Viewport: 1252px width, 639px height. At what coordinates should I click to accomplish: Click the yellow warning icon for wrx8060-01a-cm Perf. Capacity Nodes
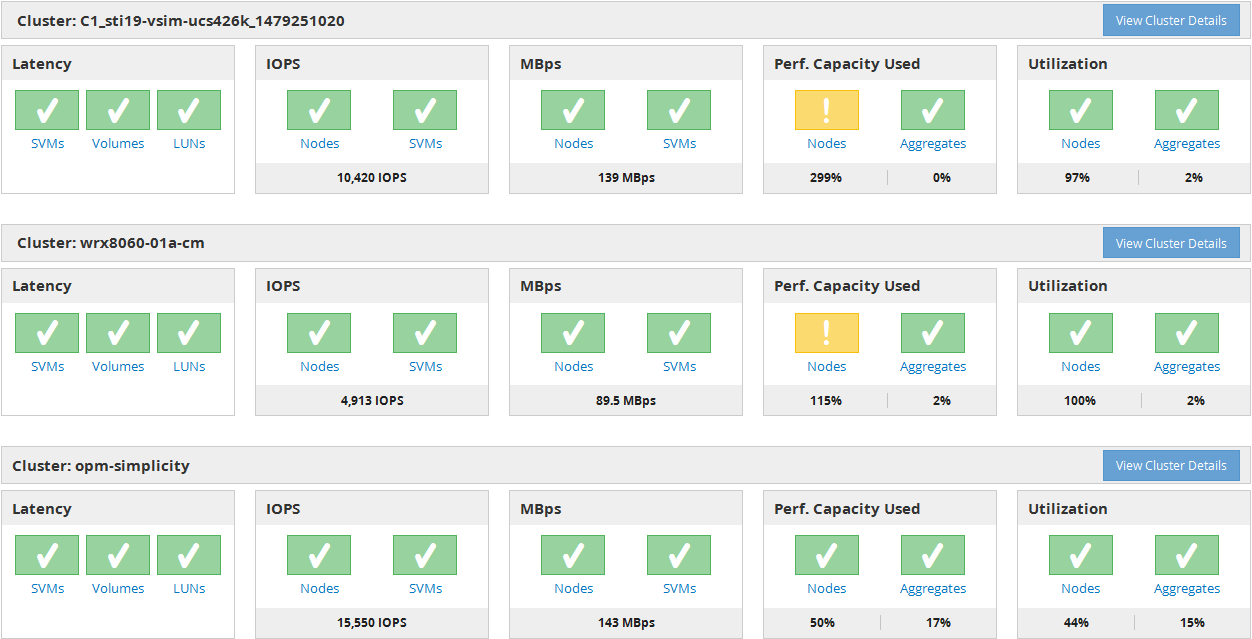pos(826,333)
